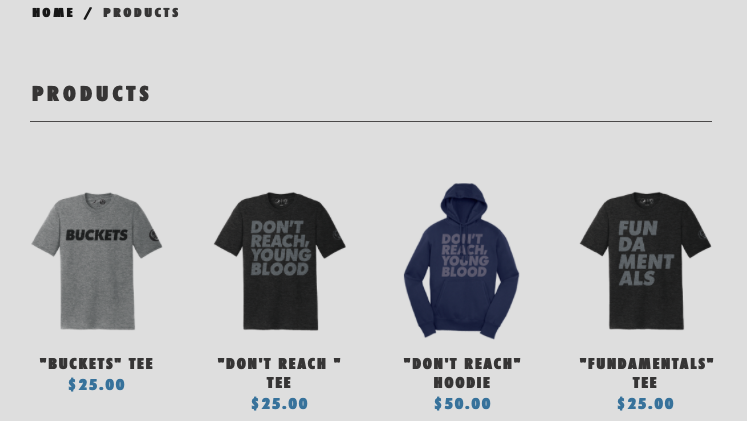The image size is (747, 421).
Task: Click the Products breadcrumb link
Action: pyautogui.click(x=141, y=13)
